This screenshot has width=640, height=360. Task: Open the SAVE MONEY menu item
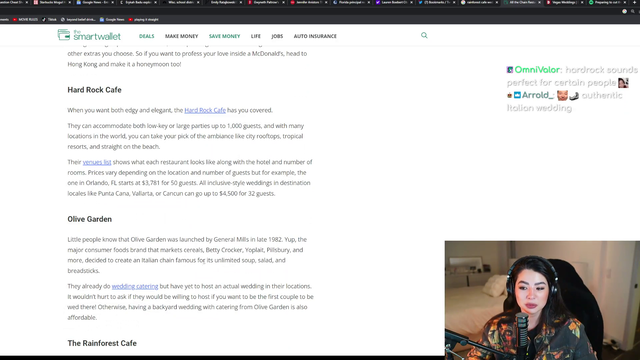click(x=224, y=36)
